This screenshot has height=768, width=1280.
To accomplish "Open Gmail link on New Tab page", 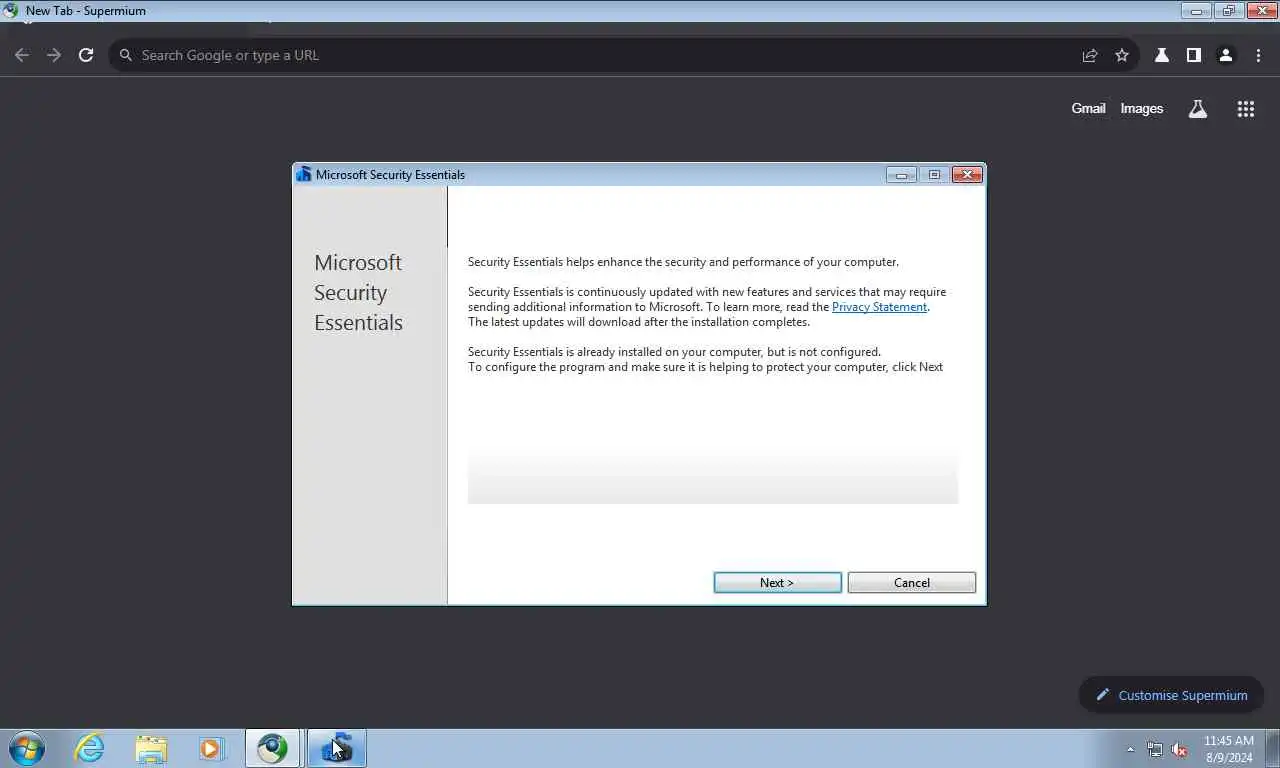I will [1088, 108].
